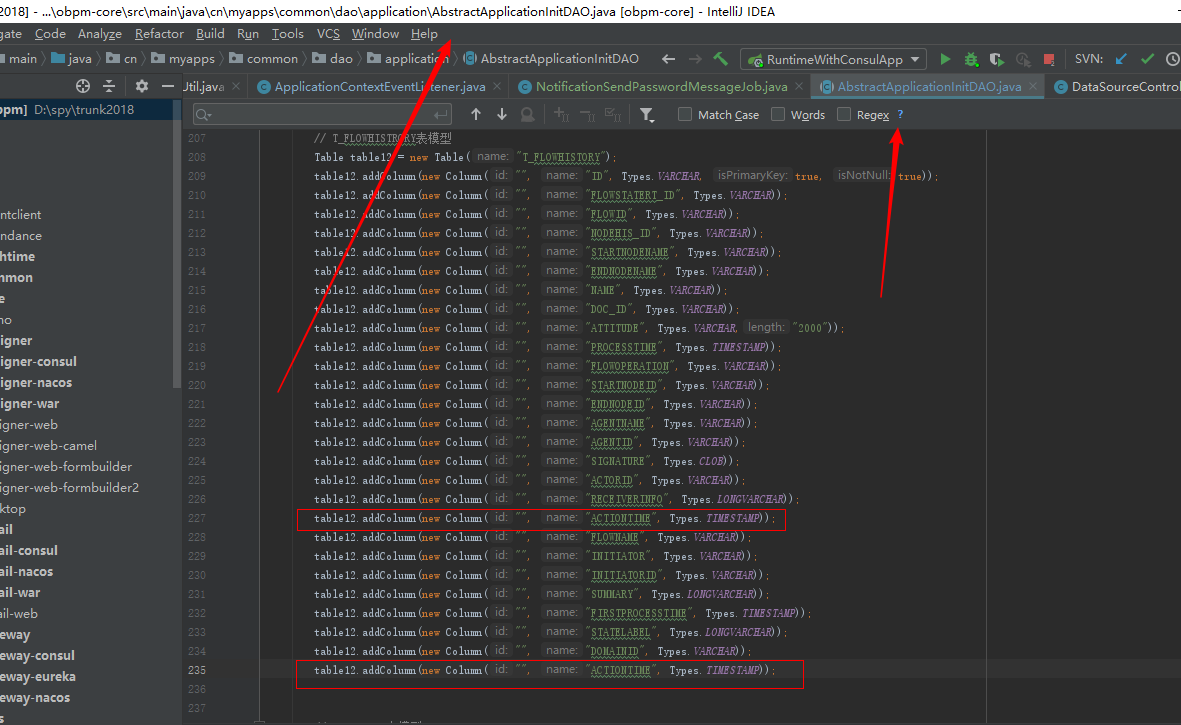Build project with the green hammer icon
Image resolution: width=1181 pixels, height=725 pixels.
pyautogui.click(x=721, y=59)
